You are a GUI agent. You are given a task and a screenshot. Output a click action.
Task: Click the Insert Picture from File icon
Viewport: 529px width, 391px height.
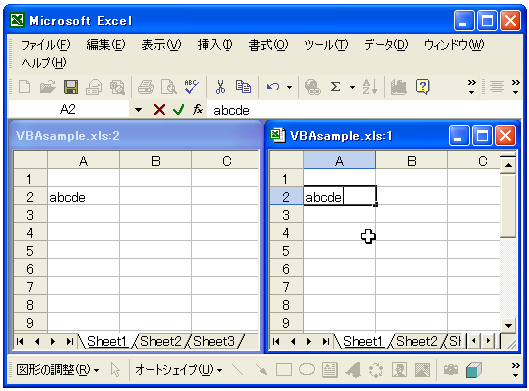click(422, 370)
